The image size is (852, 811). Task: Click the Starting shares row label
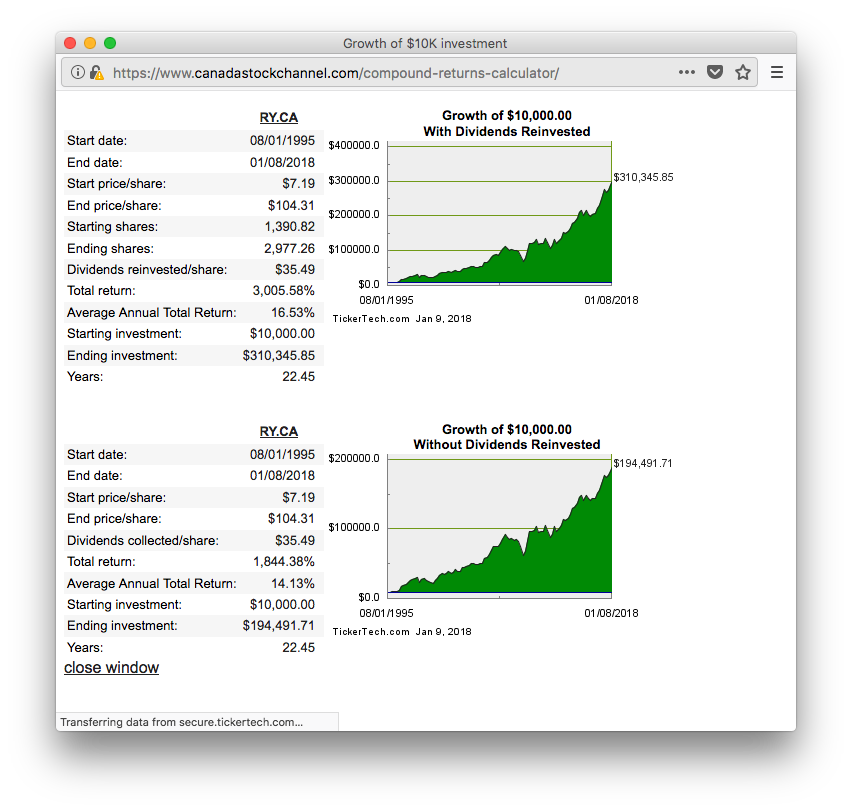pos(112,227)
